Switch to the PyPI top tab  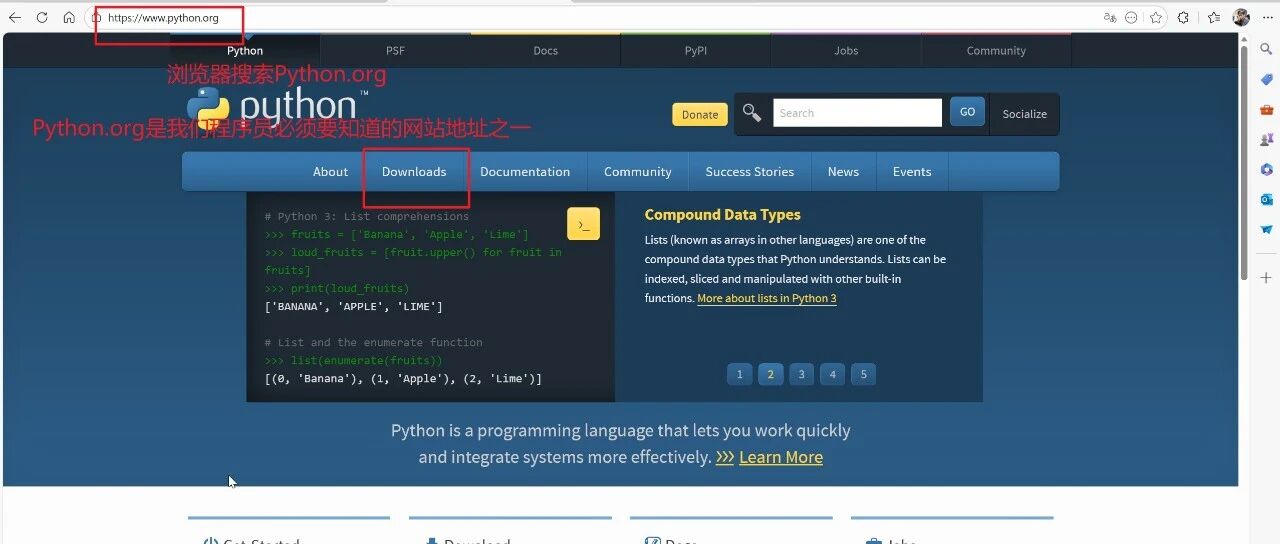click(x=696, y=50)
